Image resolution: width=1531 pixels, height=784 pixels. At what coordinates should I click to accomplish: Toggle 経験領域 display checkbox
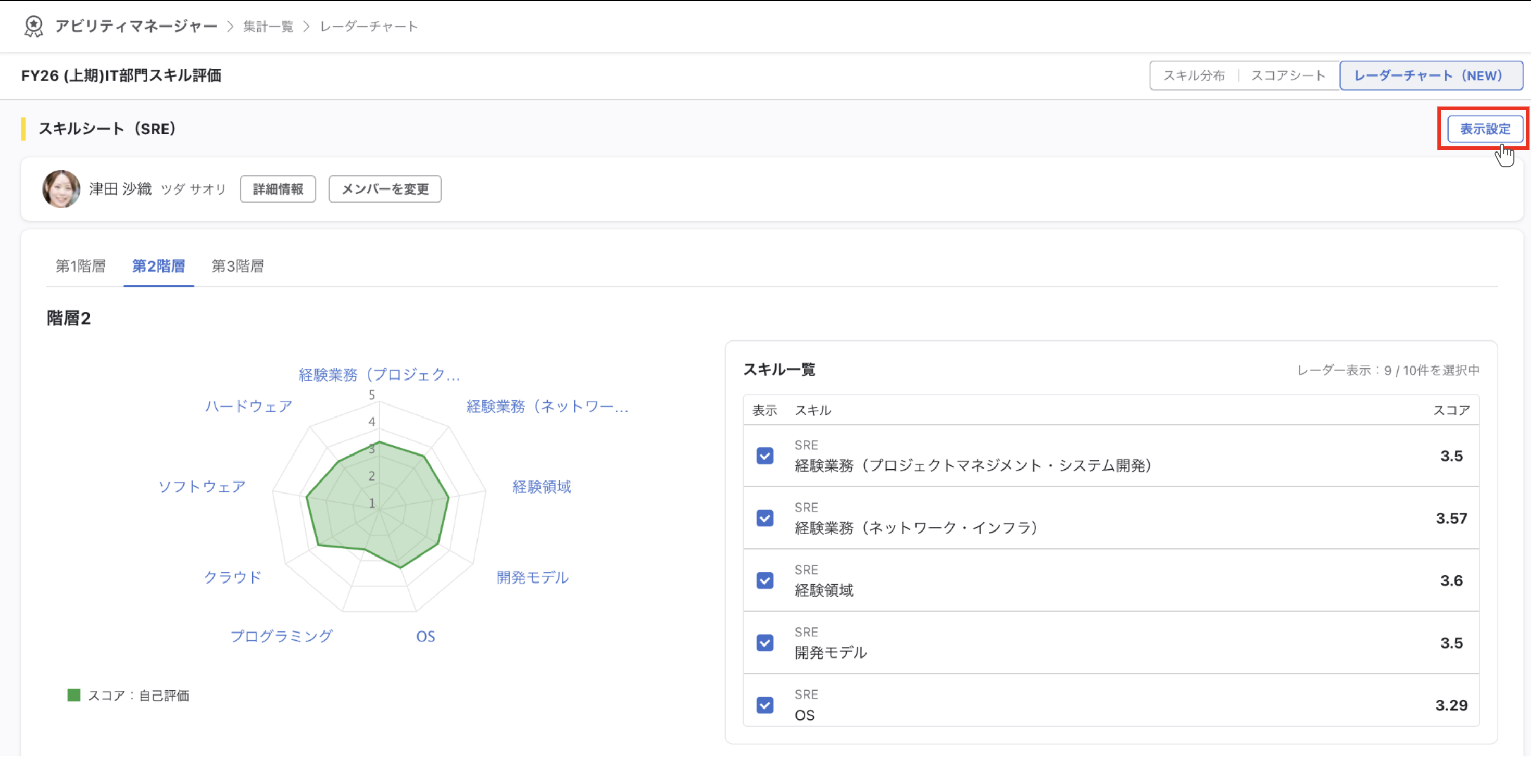point(765,581)
